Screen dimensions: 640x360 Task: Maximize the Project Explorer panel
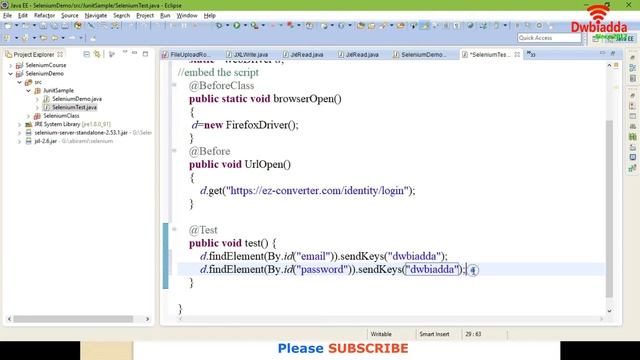click(145, 53)
